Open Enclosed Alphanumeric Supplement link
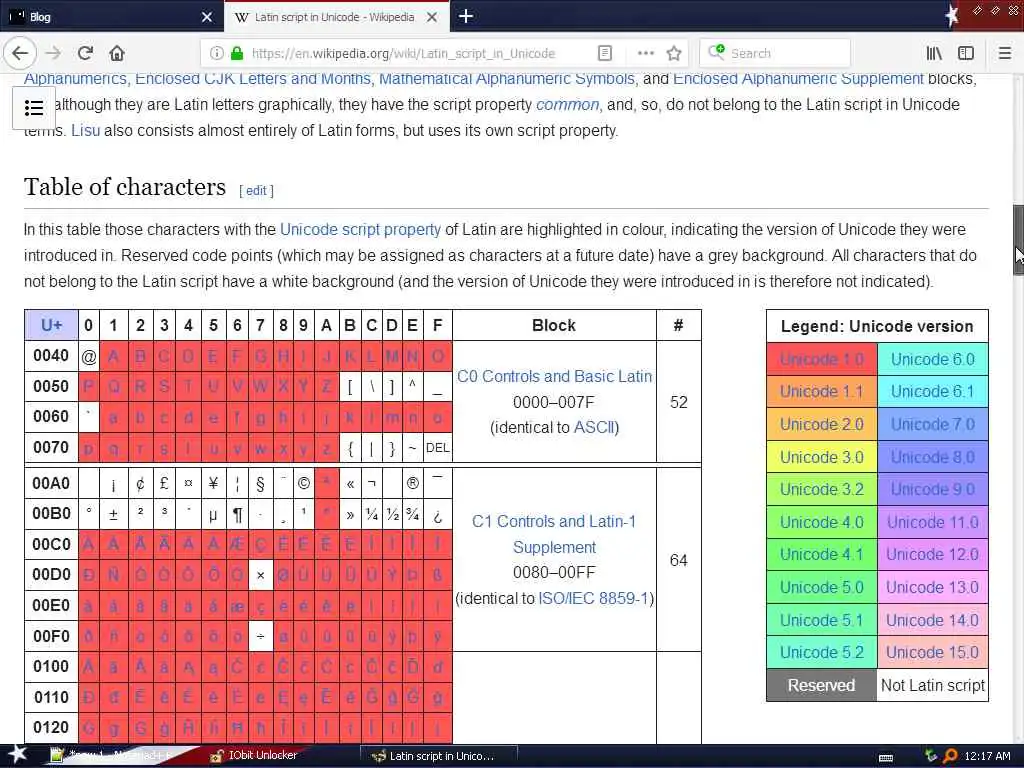Viewport: 1024px width, 768px height. [798, 79]
